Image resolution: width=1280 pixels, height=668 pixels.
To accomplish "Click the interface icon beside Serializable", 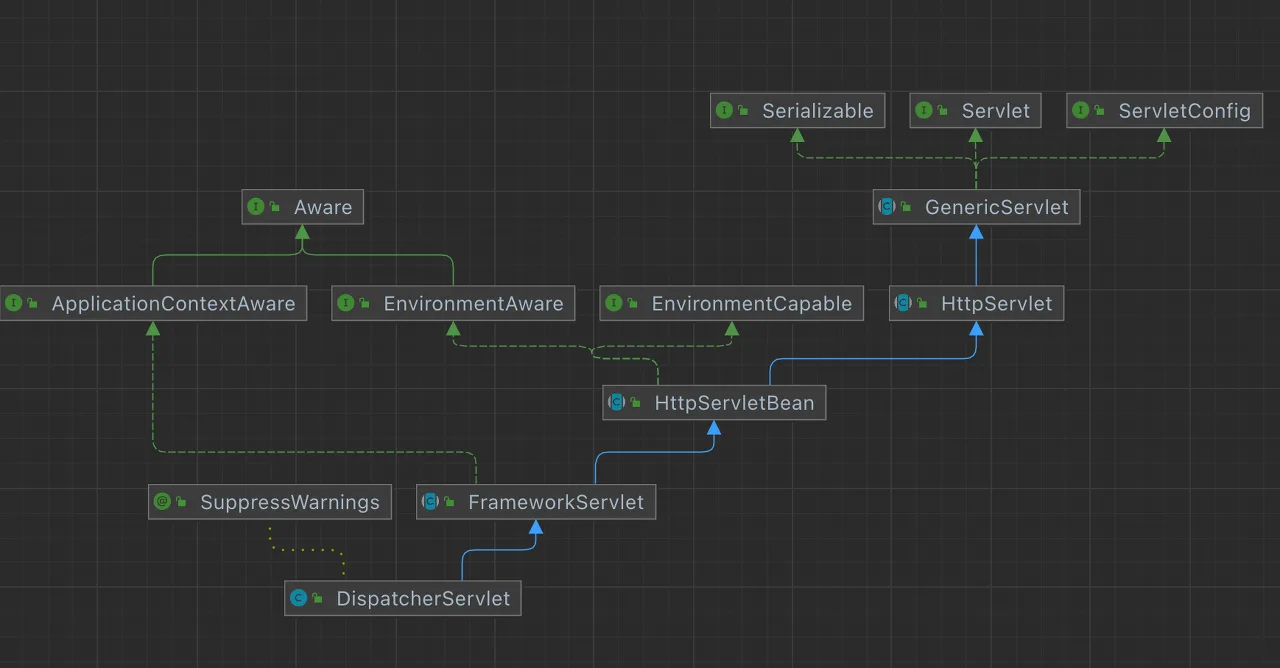I will tap(724, 111).
